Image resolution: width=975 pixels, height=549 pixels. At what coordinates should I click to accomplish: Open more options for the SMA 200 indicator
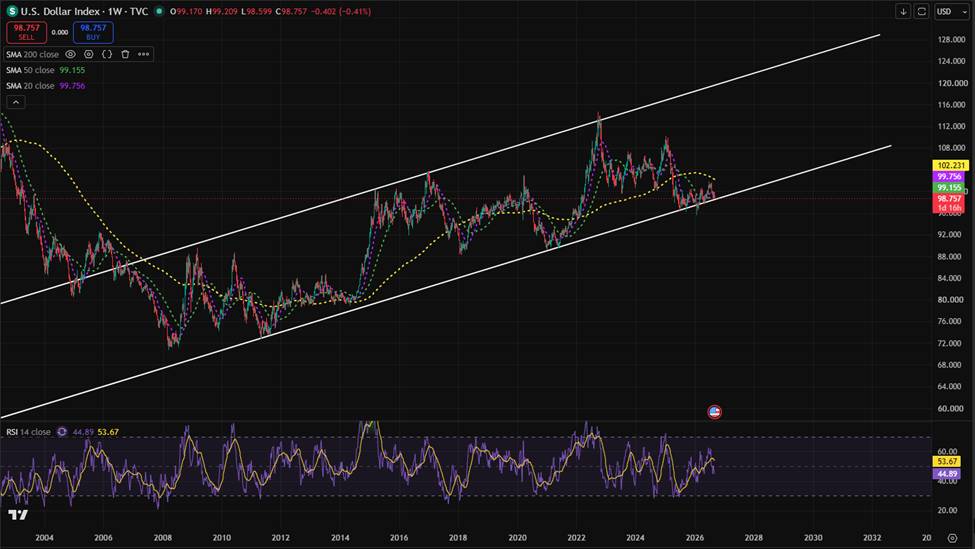pos(144,54)
